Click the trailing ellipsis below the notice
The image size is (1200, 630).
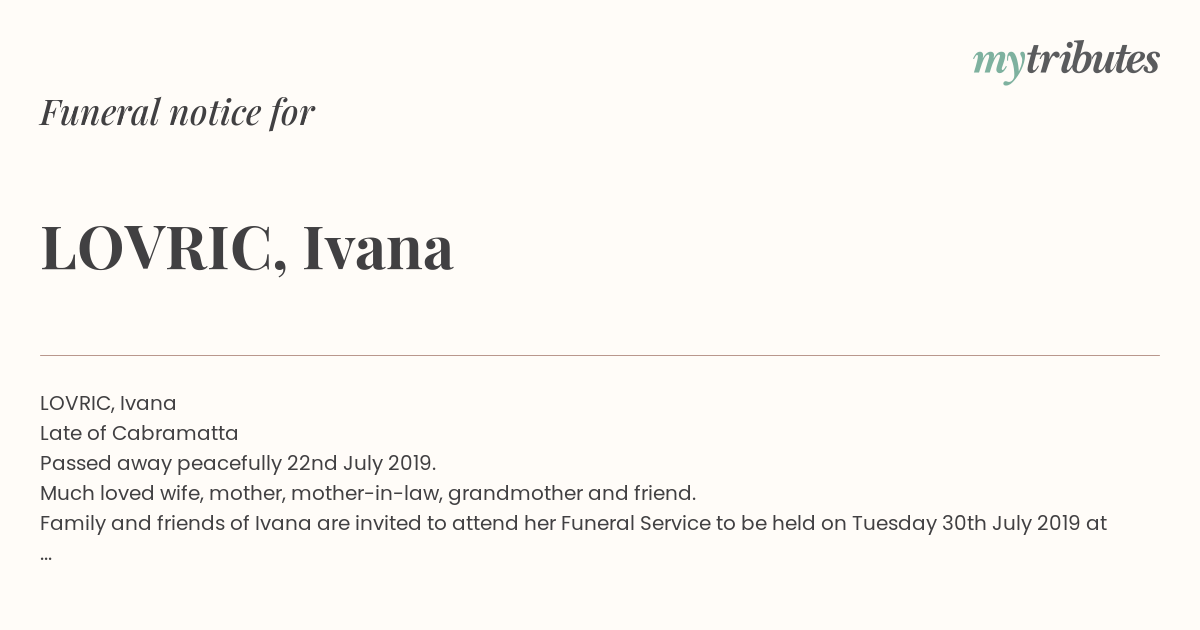pyautogui.click(x=46, y=555)
